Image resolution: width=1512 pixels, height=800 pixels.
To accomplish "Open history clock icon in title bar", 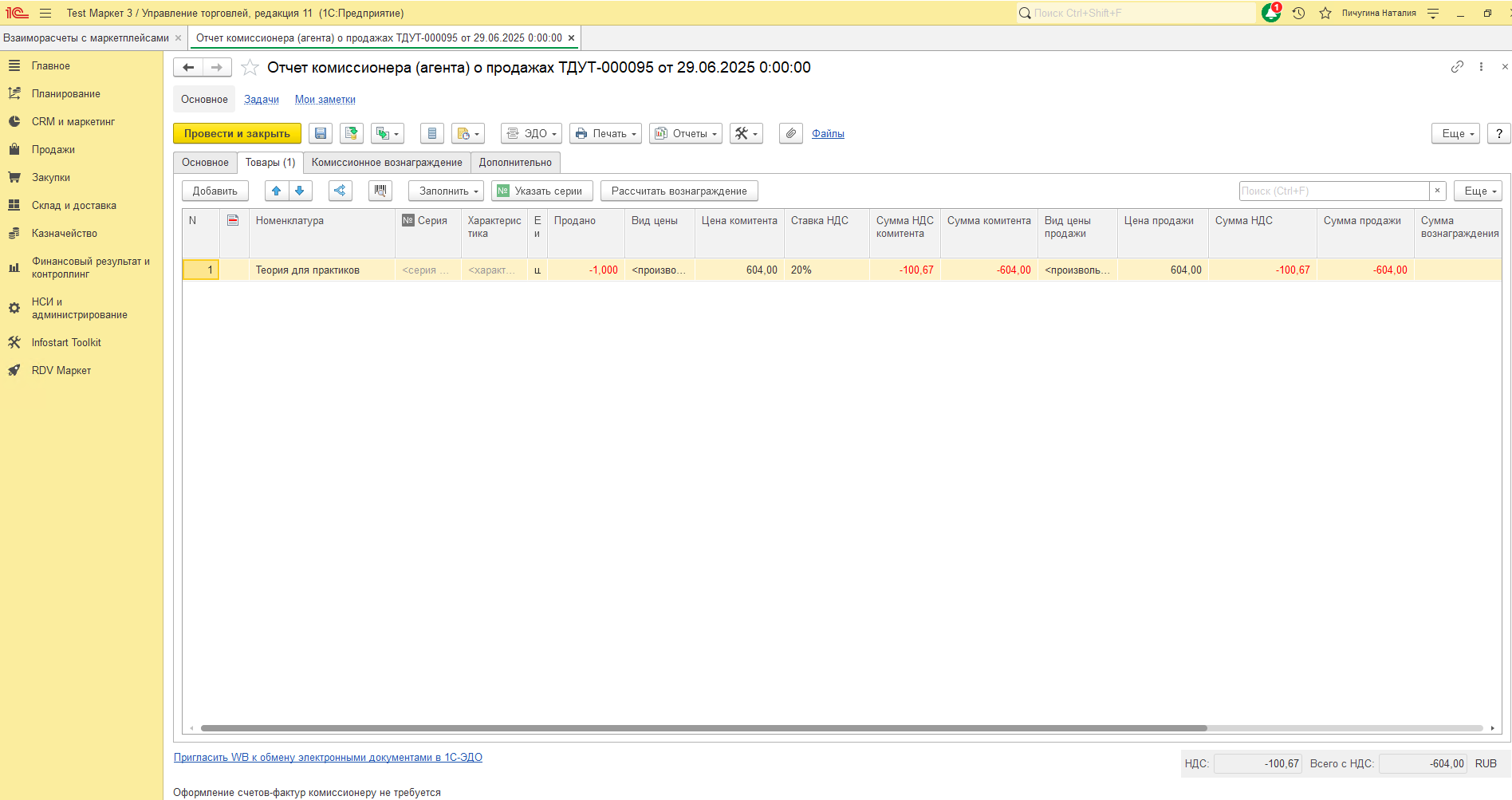I will [x=1298, y=14].
